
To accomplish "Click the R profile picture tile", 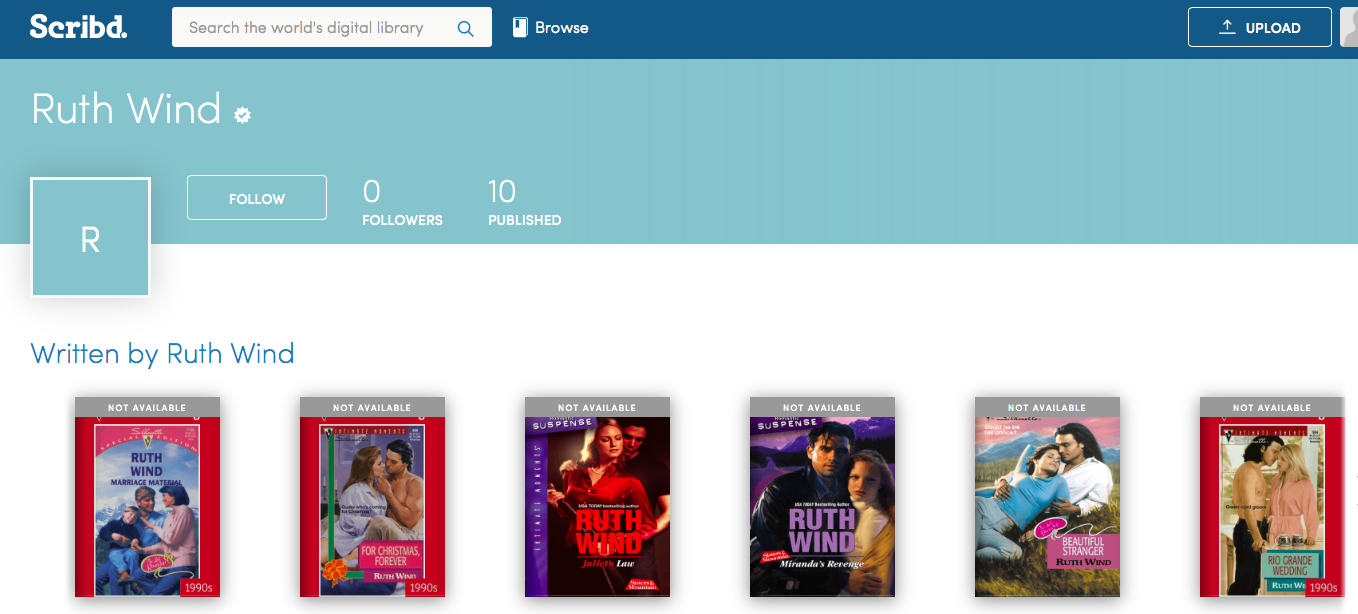I will (x=90, y=238).
